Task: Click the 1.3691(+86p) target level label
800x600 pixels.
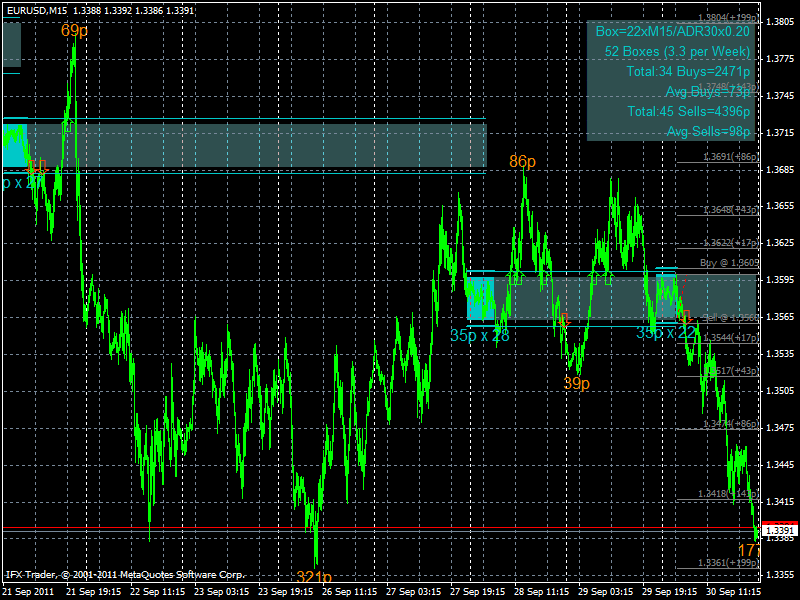Action: 730,157
